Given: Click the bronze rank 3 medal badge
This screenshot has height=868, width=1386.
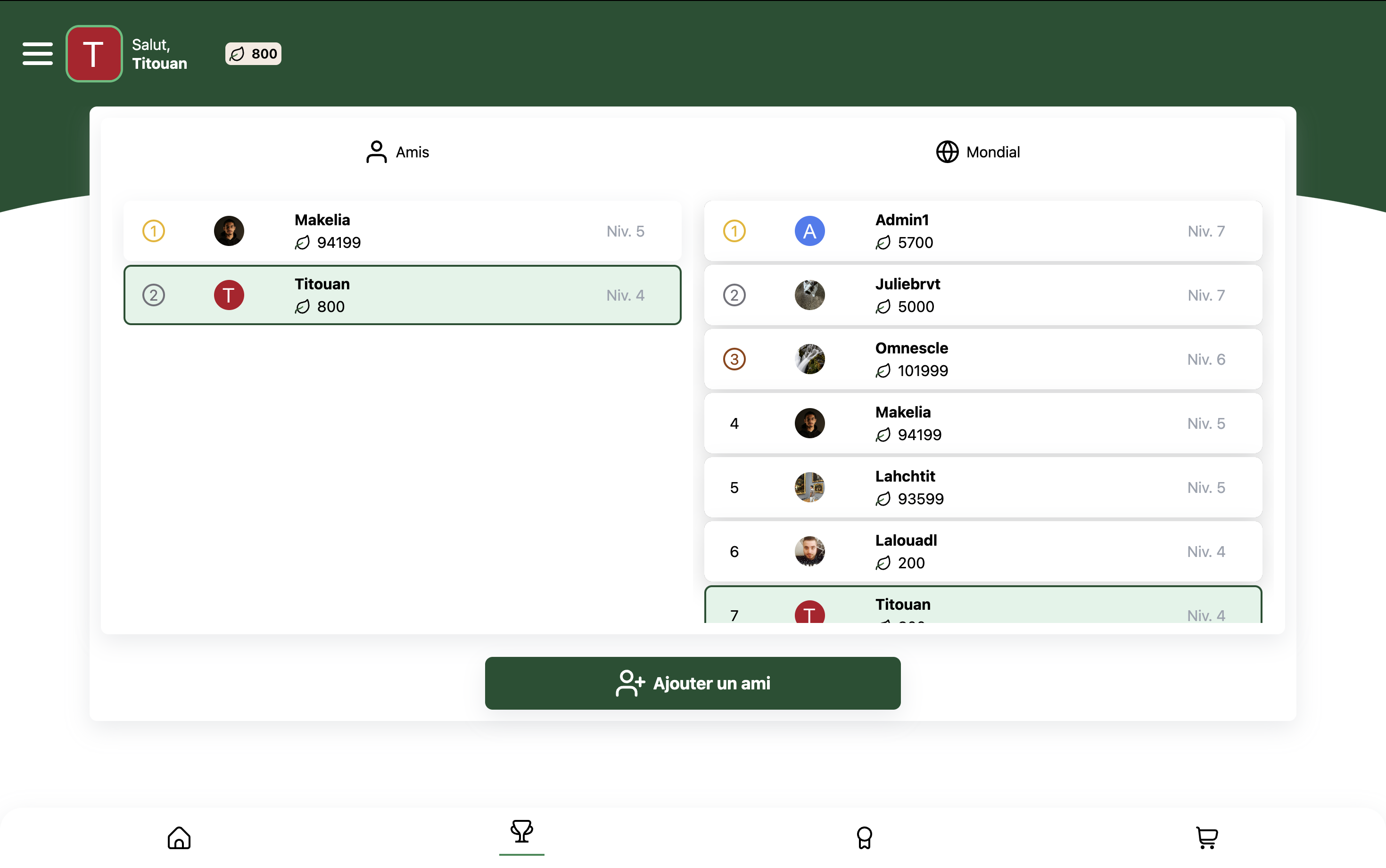Looking at the screenshot, I should click(x=735, y=359).
